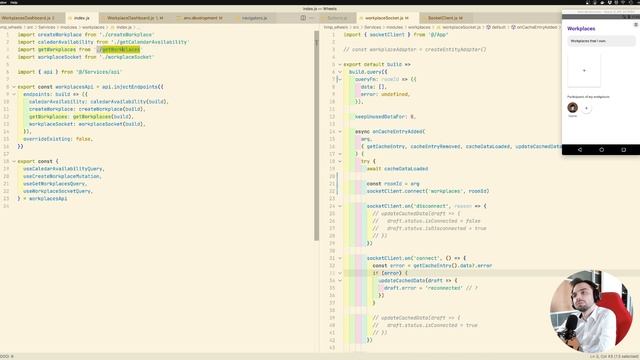Viewport: 640px width, 360px height.
Task: Tap the Android home navigation button
Action: [601, 150]
